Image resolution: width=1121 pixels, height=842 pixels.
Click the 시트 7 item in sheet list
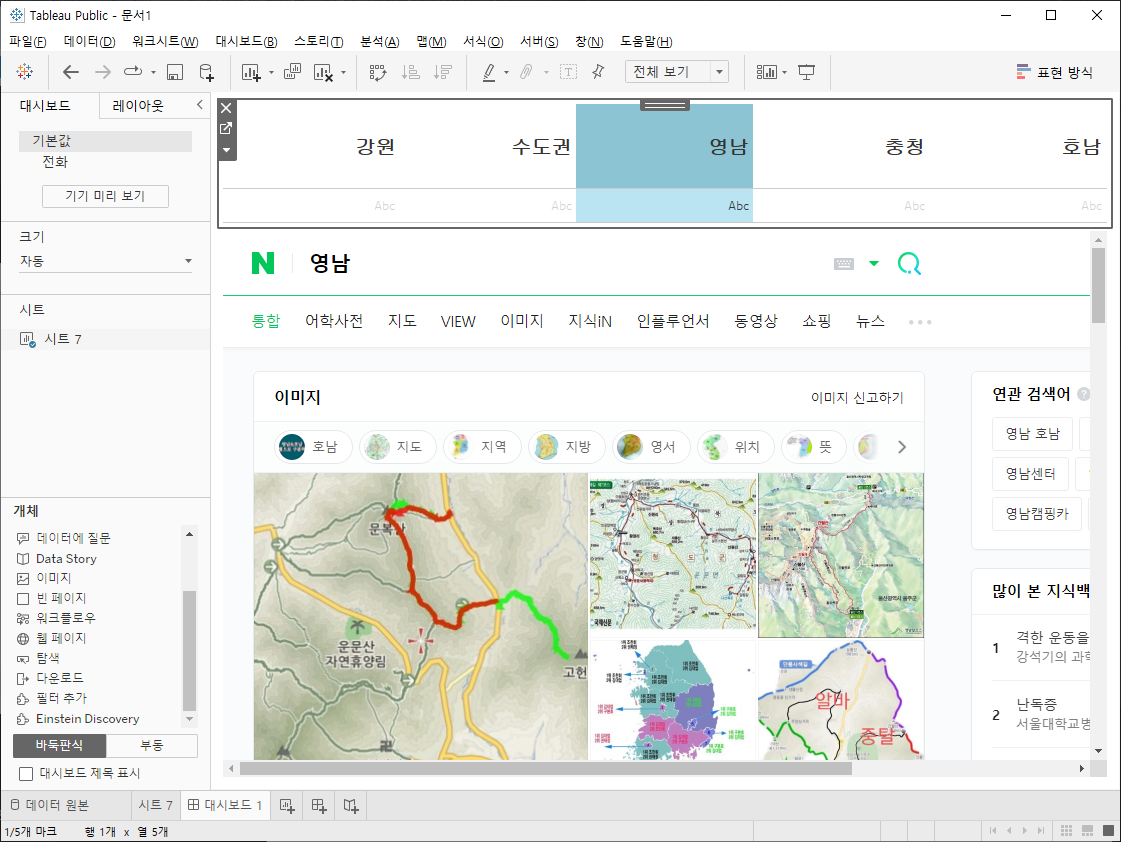pos(63,339)
